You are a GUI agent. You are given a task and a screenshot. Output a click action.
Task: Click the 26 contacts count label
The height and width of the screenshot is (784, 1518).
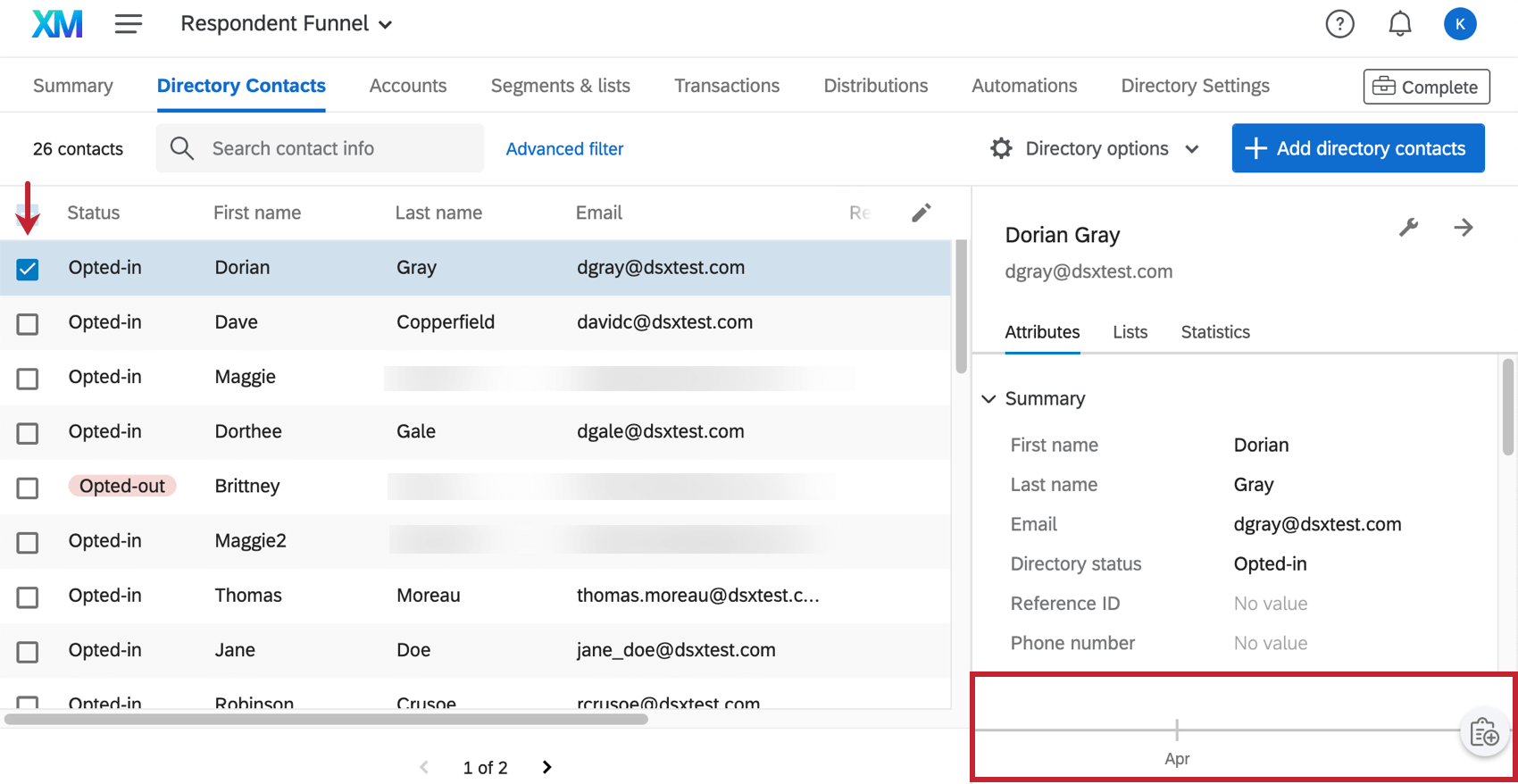coord(78,149)
